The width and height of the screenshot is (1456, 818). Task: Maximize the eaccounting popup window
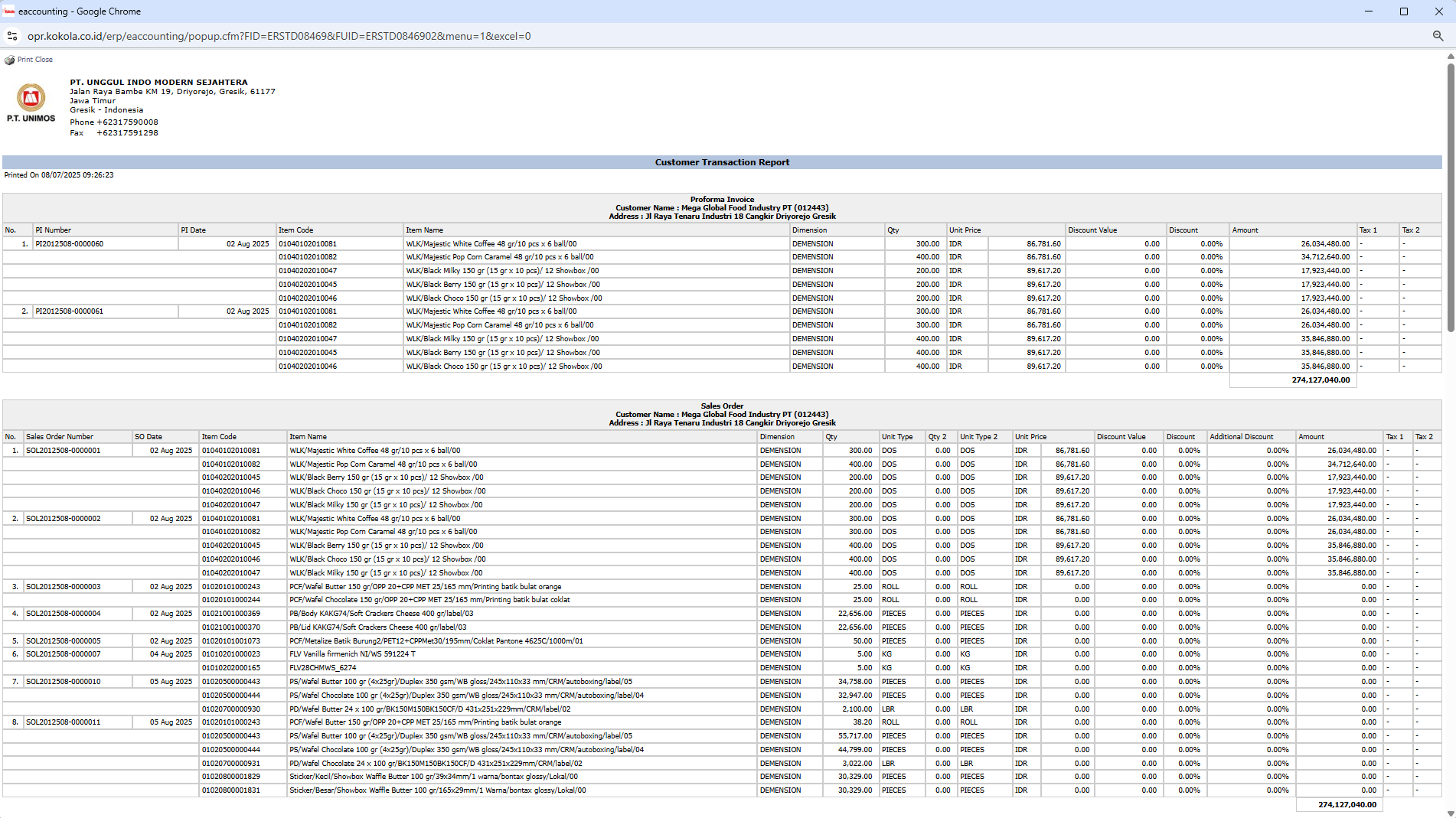(1403, 11)
